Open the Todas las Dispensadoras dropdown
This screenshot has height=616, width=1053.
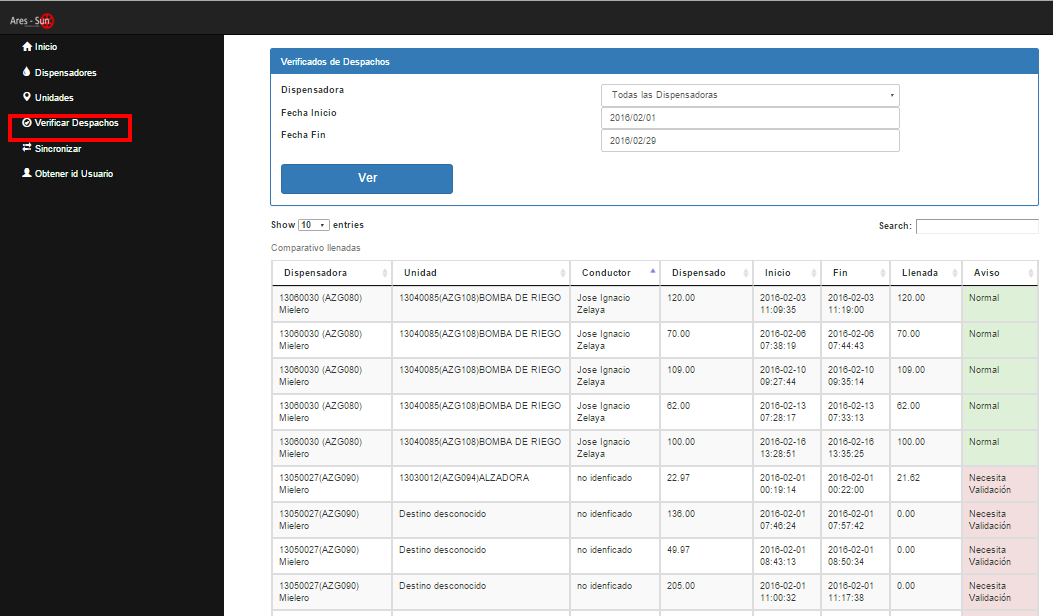[749, 94]
